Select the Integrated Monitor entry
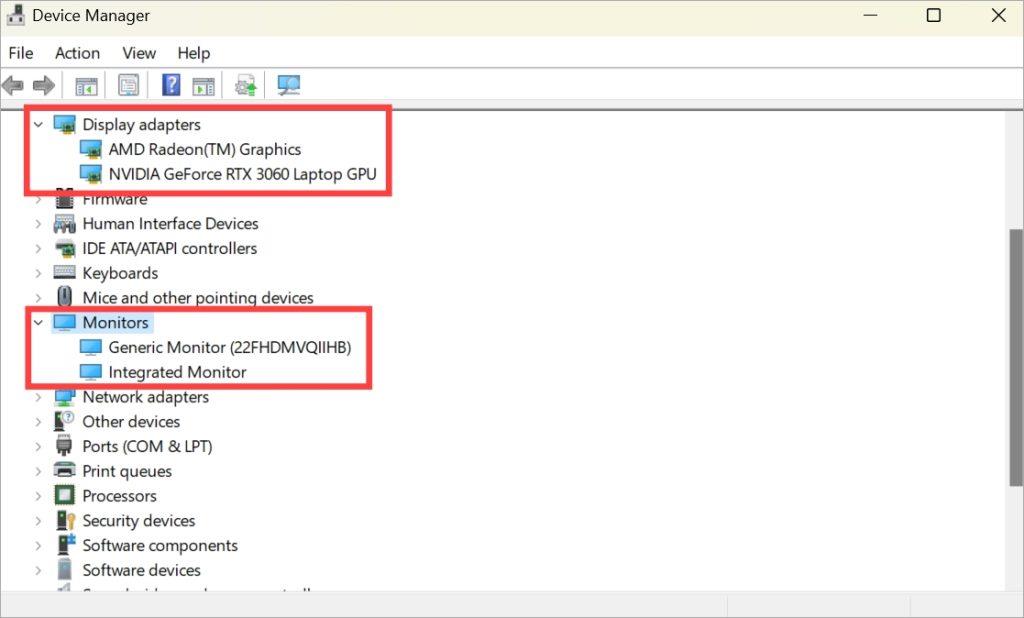 tap(177, 372)
